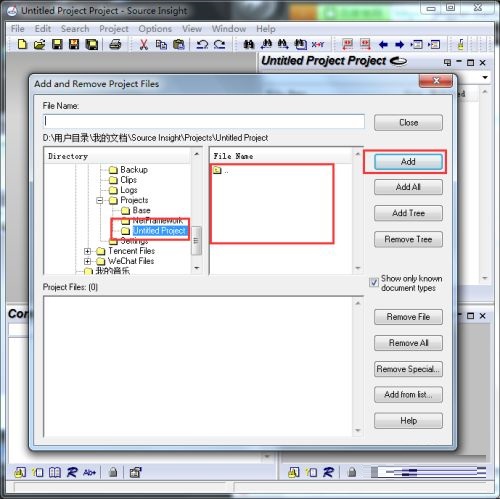Click the File Name input field
Screen dimensions: 500x499
click(204, 121)
